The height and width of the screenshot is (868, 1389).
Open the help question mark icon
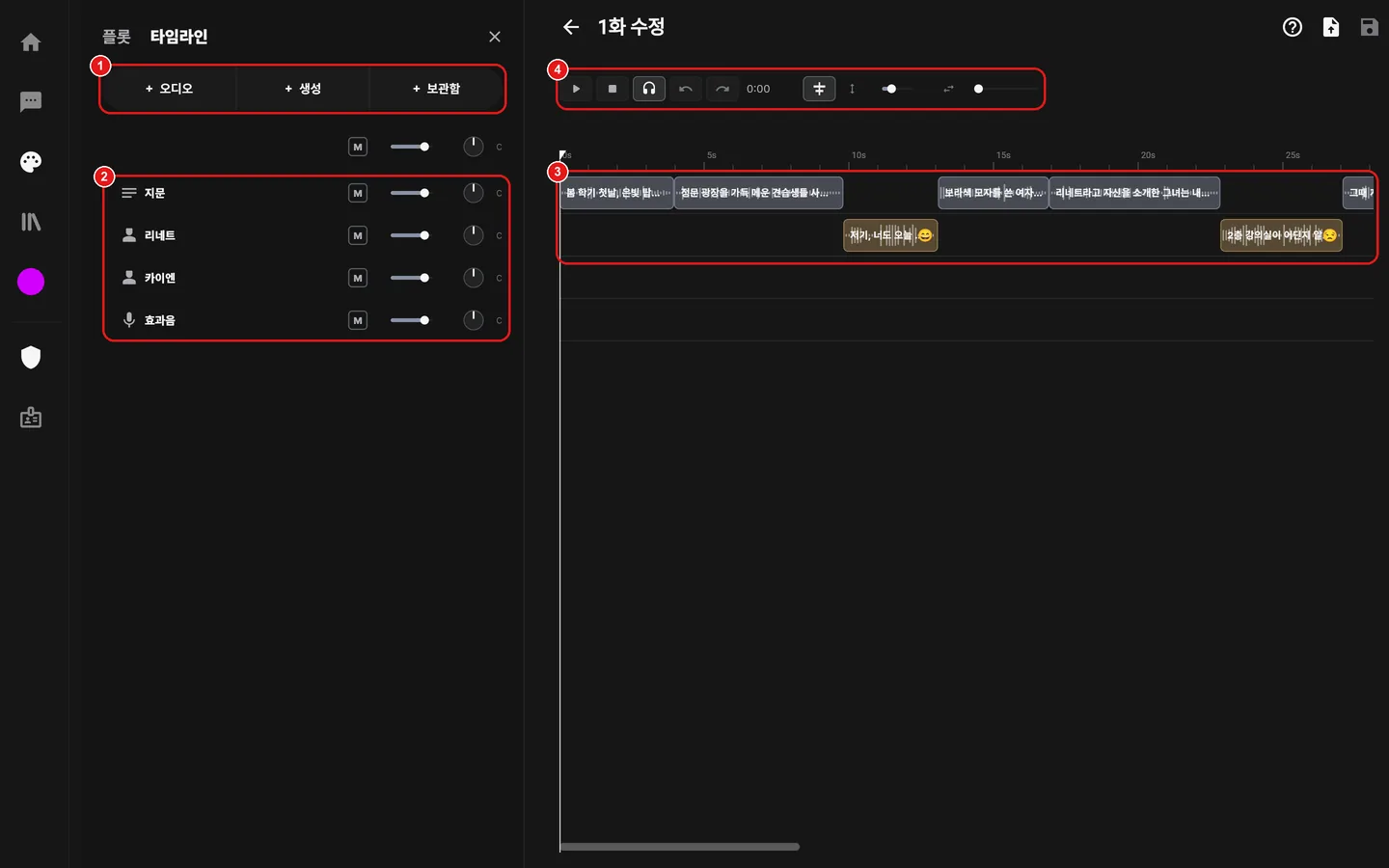pos(1293,27)
